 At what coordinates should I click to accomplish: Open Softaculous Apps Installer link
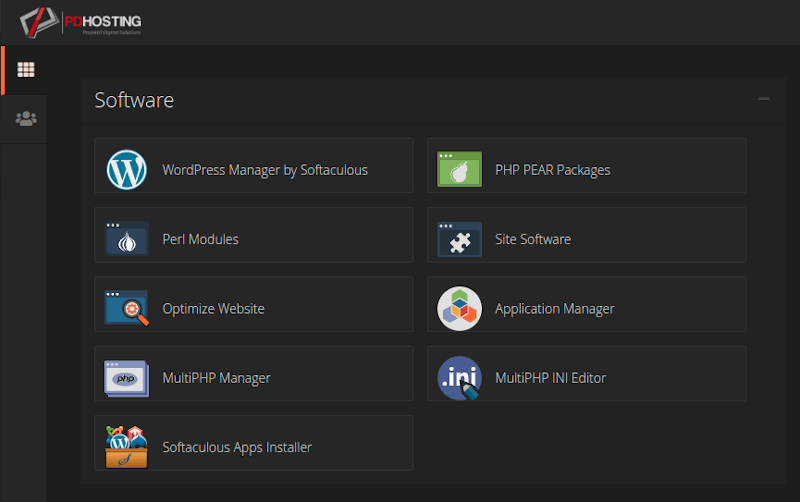coord(237,447)
